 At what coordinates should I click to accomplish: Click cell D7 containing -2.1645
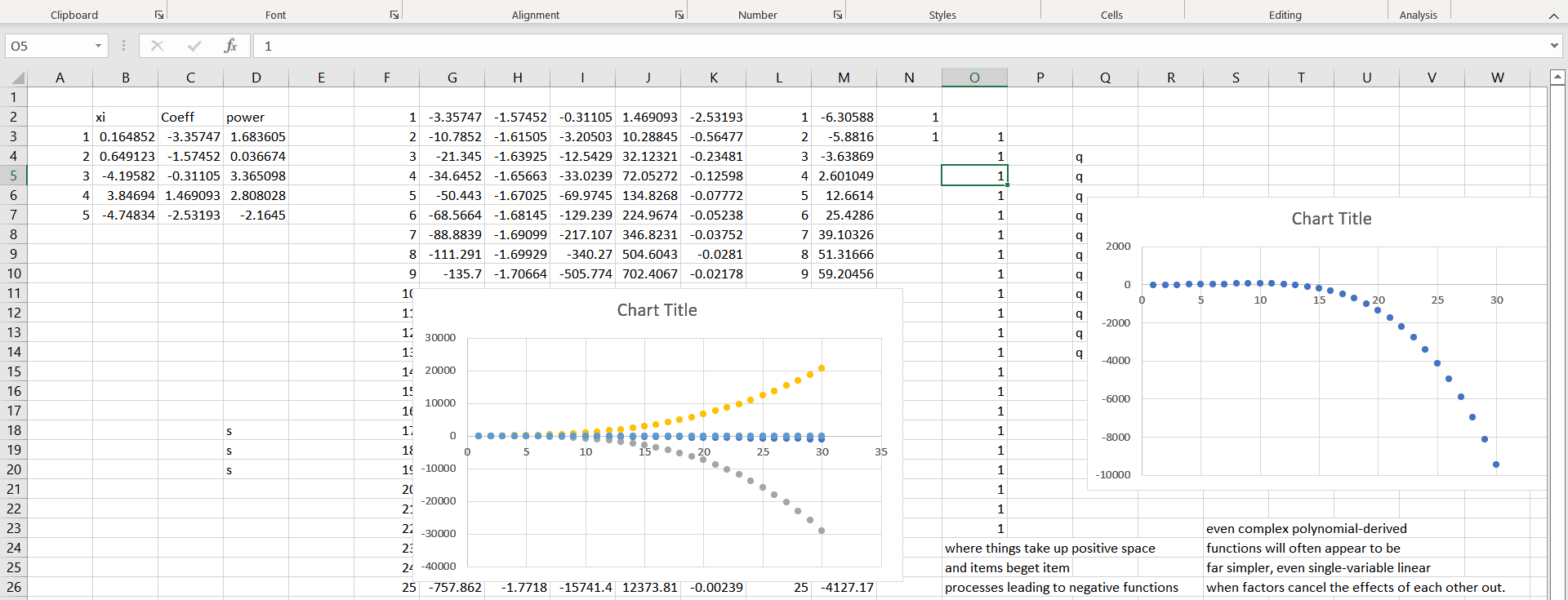pos(256,215)
